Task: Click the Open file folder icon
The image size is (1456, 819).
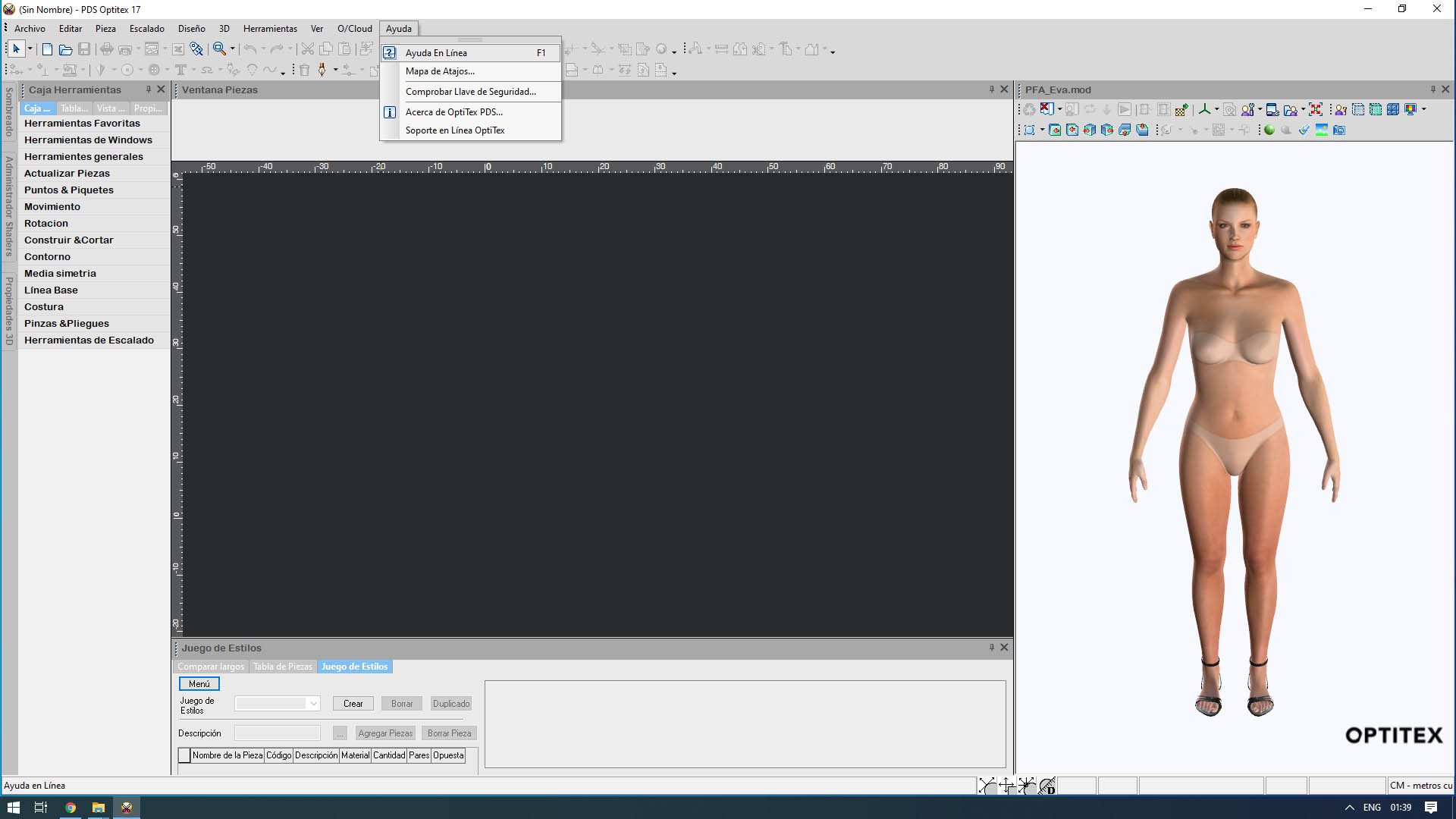Action: pyautogui.click(x=66, y=49)
